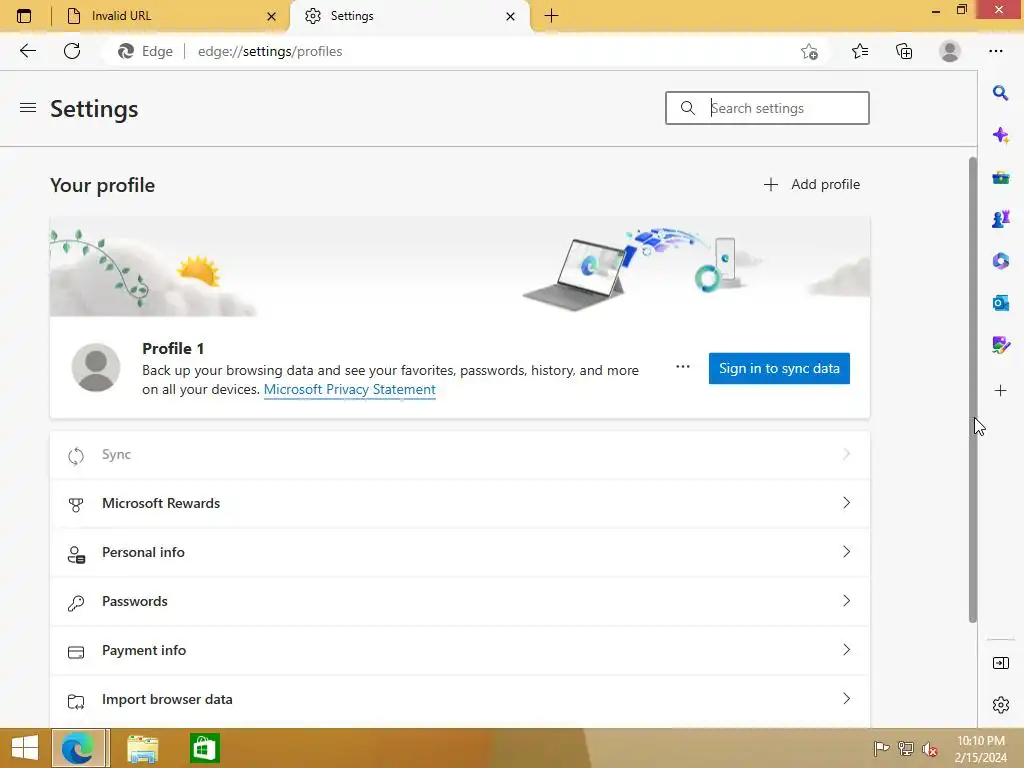Expand Import browser data chevron arrow

[846, 699]
